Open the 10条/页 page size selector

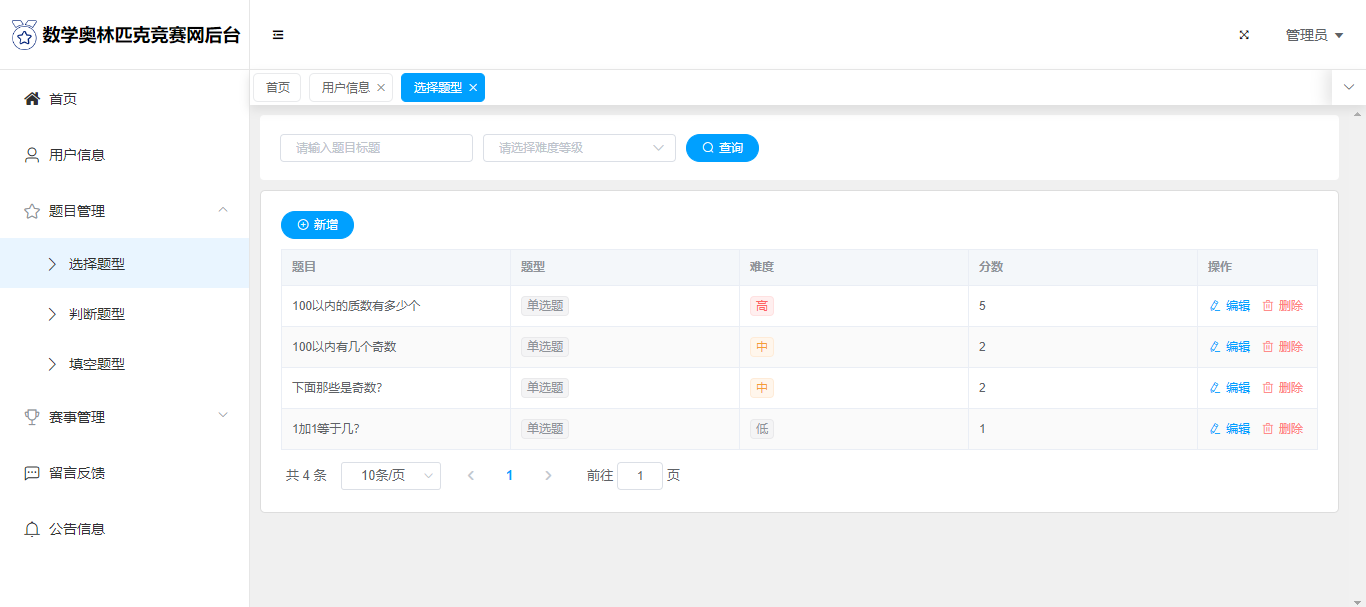[390, 476]
